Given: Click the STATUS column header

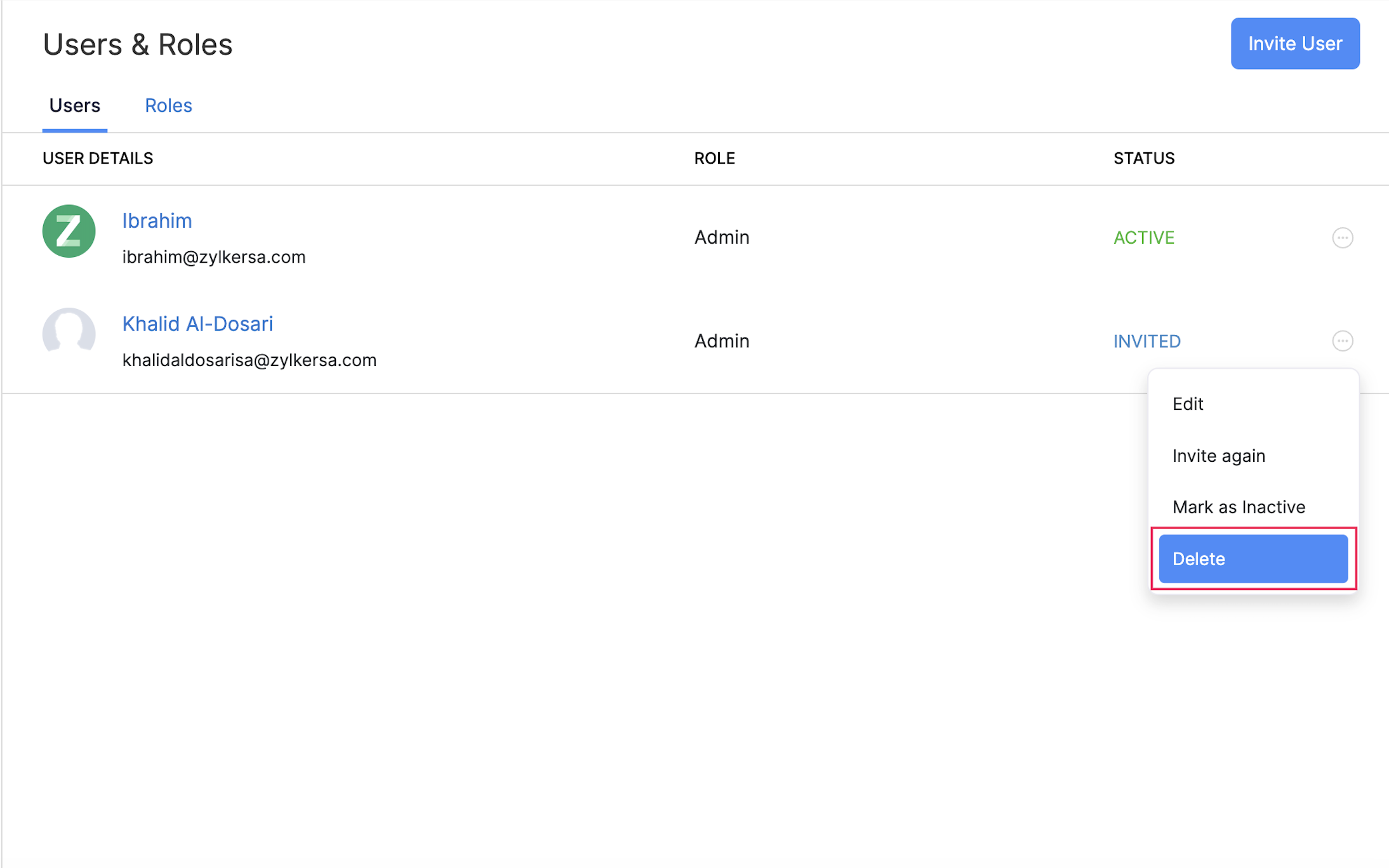Looking at the screenshot, I should pyautogui.click(x=1143, y=158).
